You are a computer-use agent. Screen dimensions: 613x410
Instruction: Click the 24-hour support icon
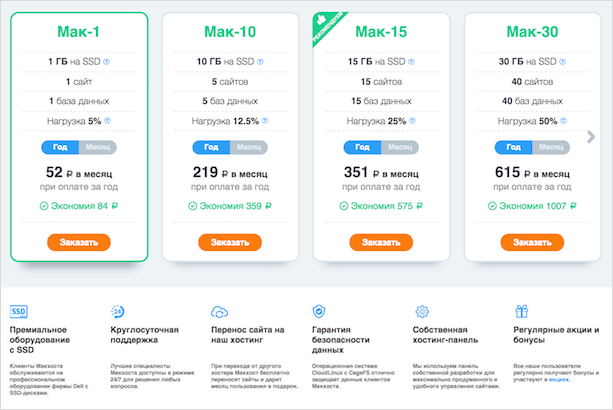pos(119,312)
